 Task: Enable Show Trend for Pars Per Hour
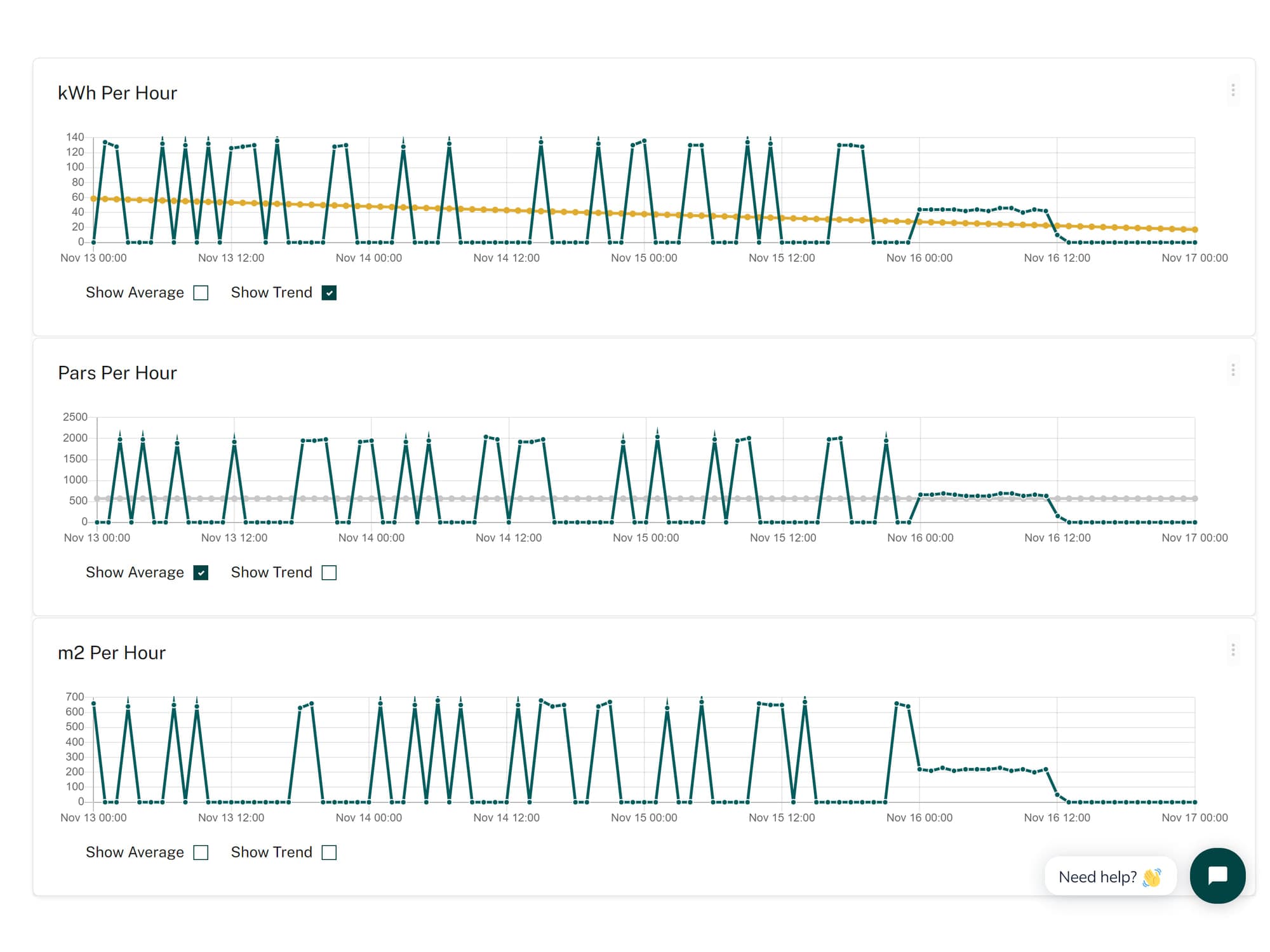[x=329, y=573]
